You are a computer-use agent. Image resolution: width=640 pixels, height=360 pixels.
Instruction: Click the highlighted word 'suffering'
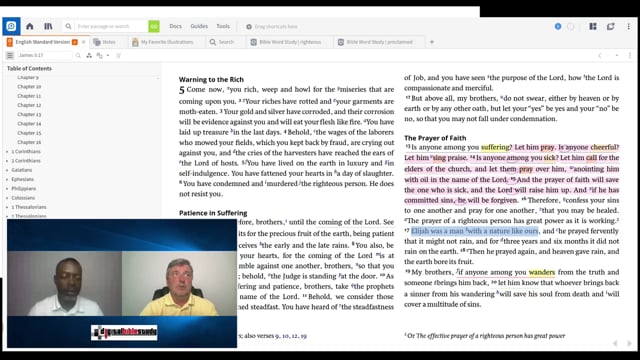(x=495, y=147)
